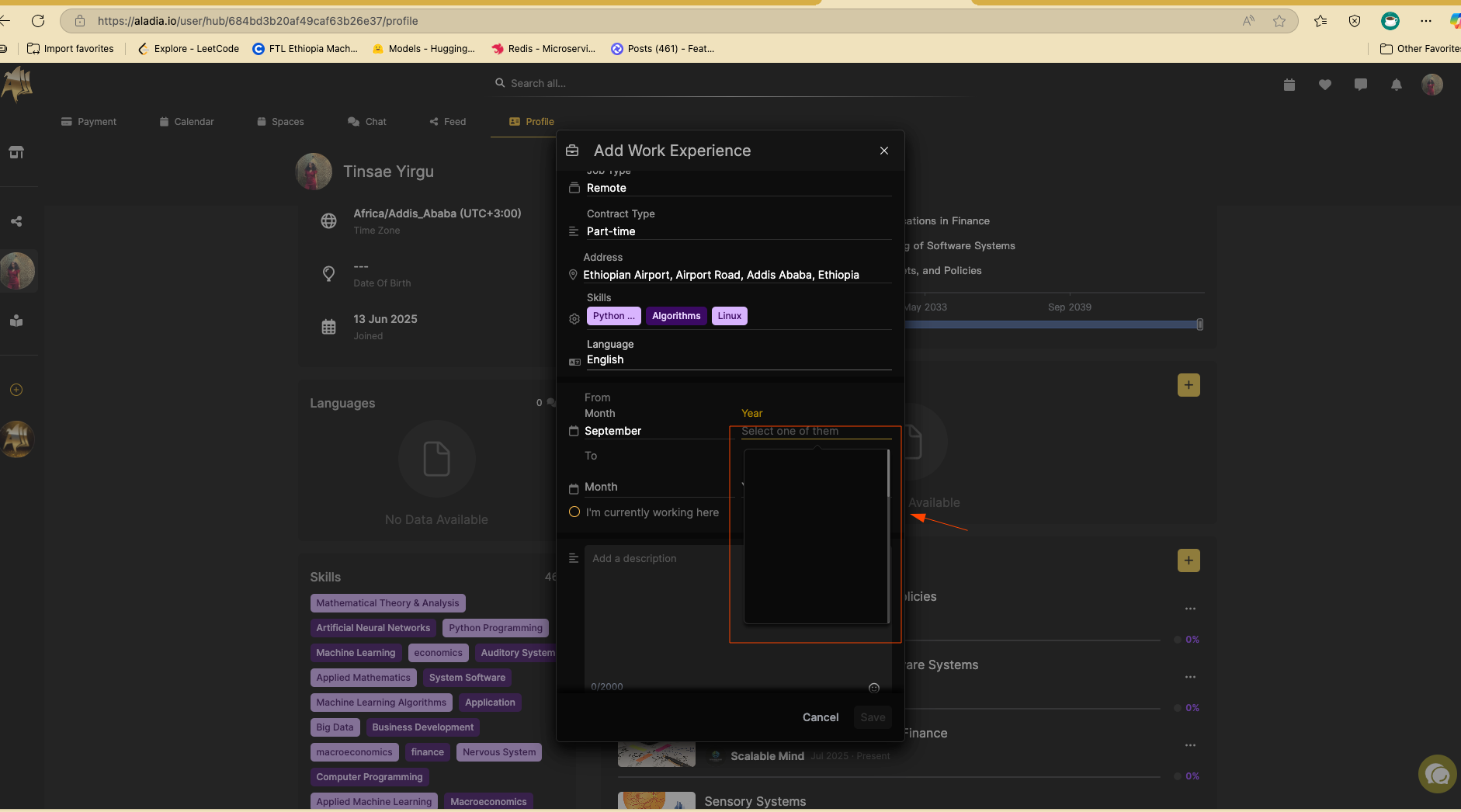Click the marketplace store icon in sidebar
Viewport: 1461px width, 812px height.
tap(16, 152)
